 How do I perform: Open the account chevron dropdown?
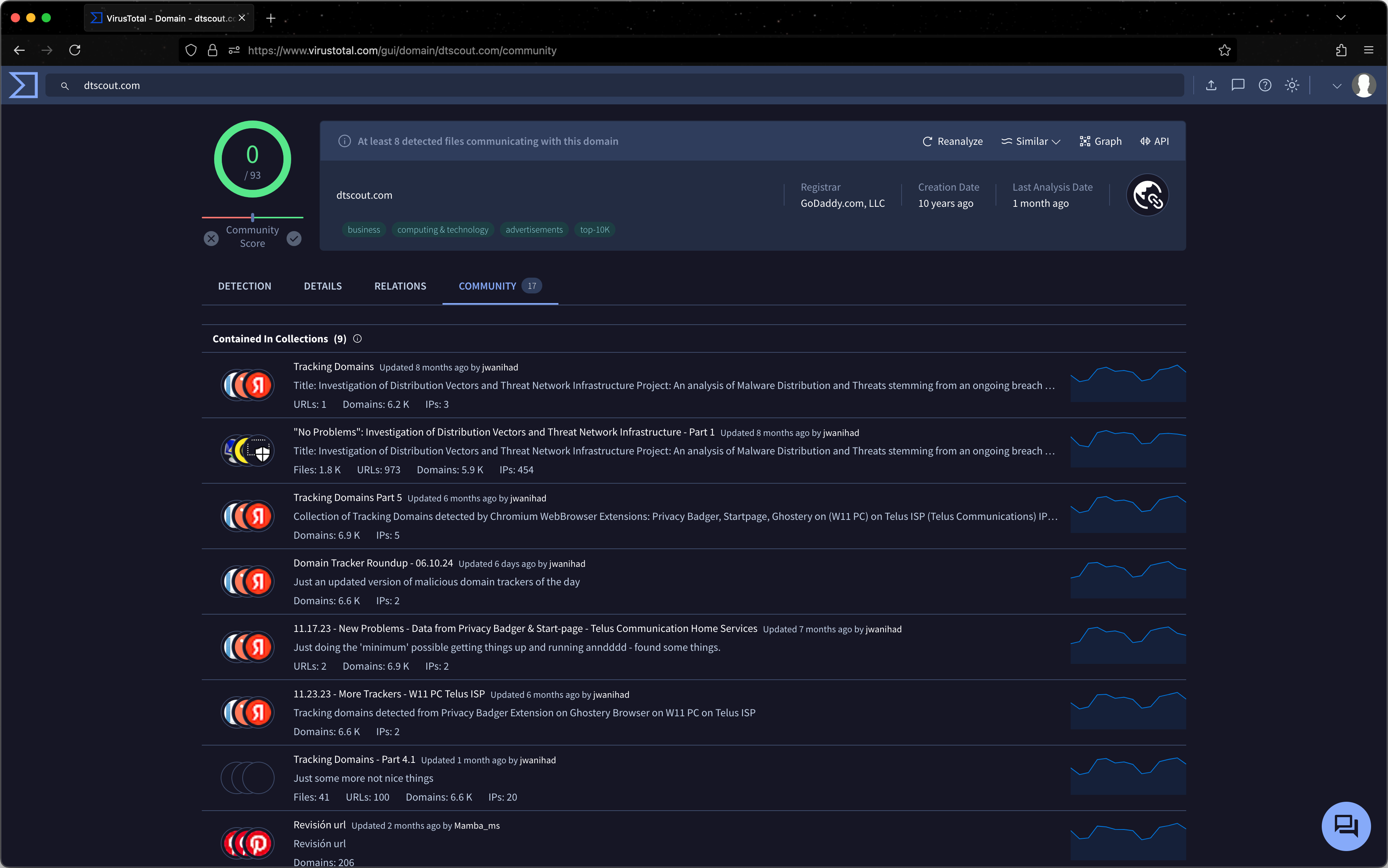tap(1336, 85)
